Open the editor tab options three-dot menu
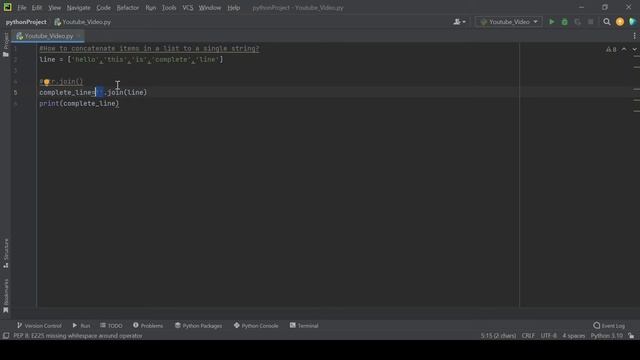 [x=634, y=36]
